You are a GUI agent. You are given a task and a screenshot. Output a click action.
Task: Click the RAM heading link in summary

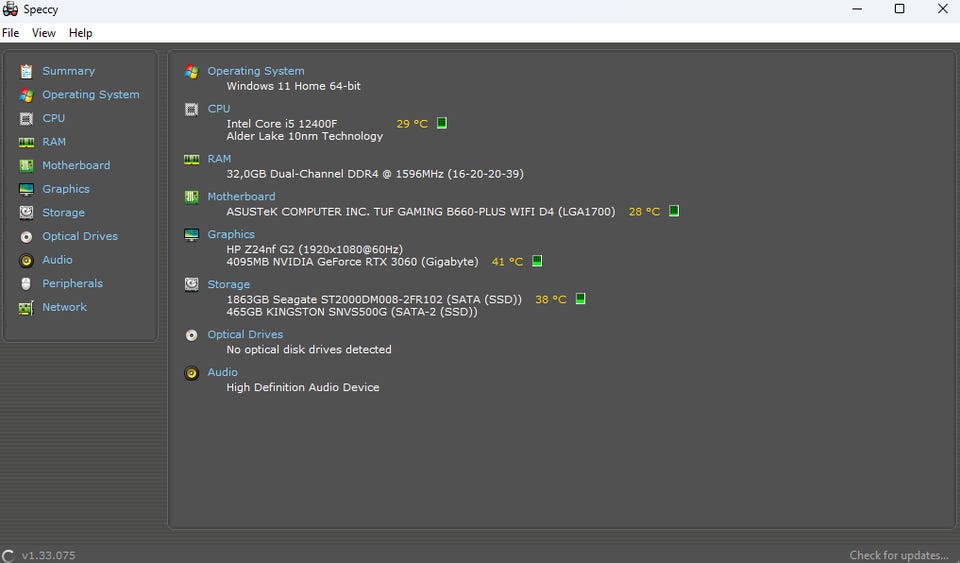pyautogui.click(x=219, y=159)
